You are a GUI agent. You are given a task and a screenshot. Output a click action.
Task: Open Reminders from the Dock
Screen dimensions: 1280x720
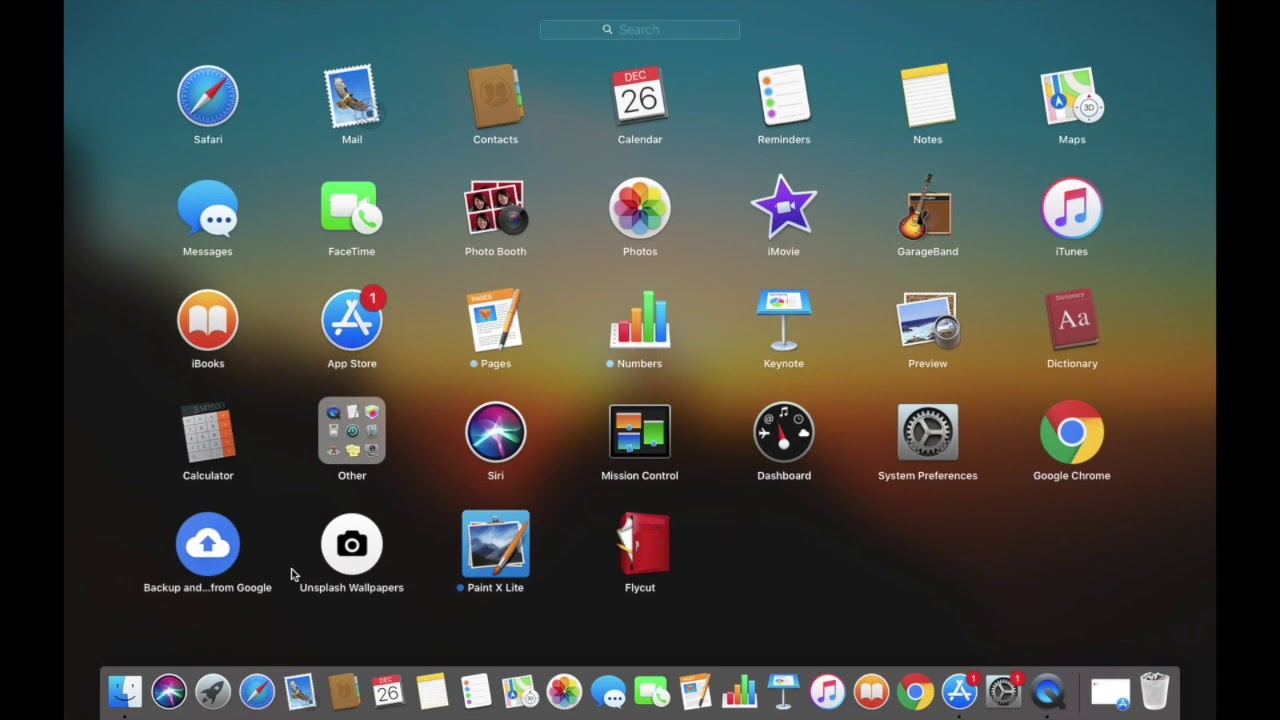476,691
